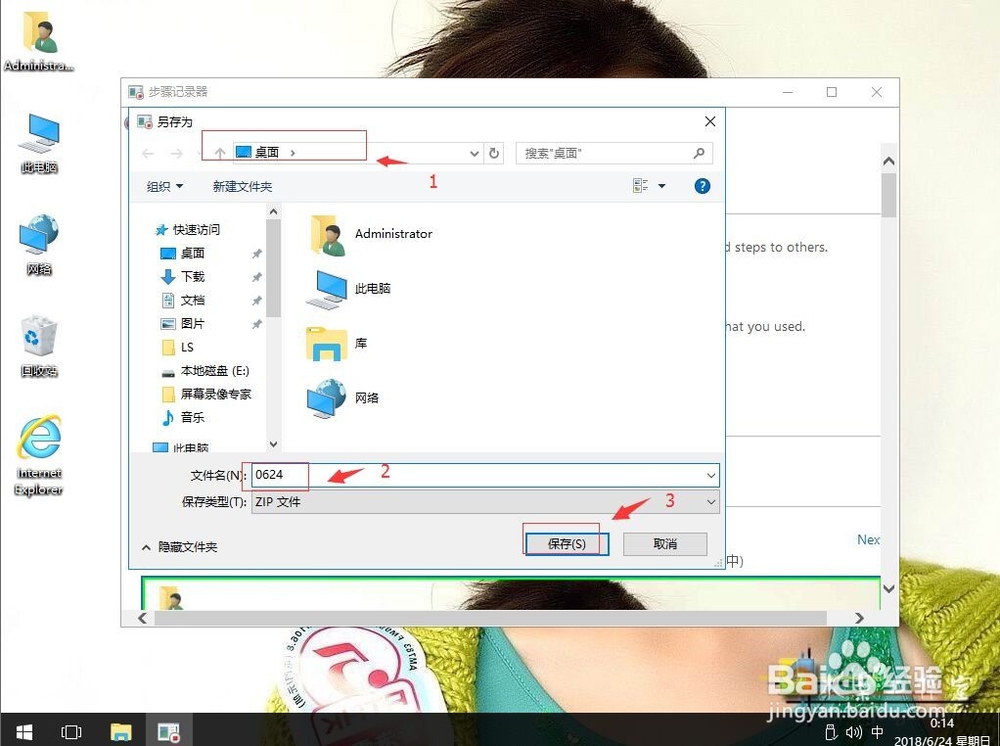This screenshot has height=746, width=1000.
Task: Close the 另存为 Save As dialog
Action: click(x=710, y=121)
